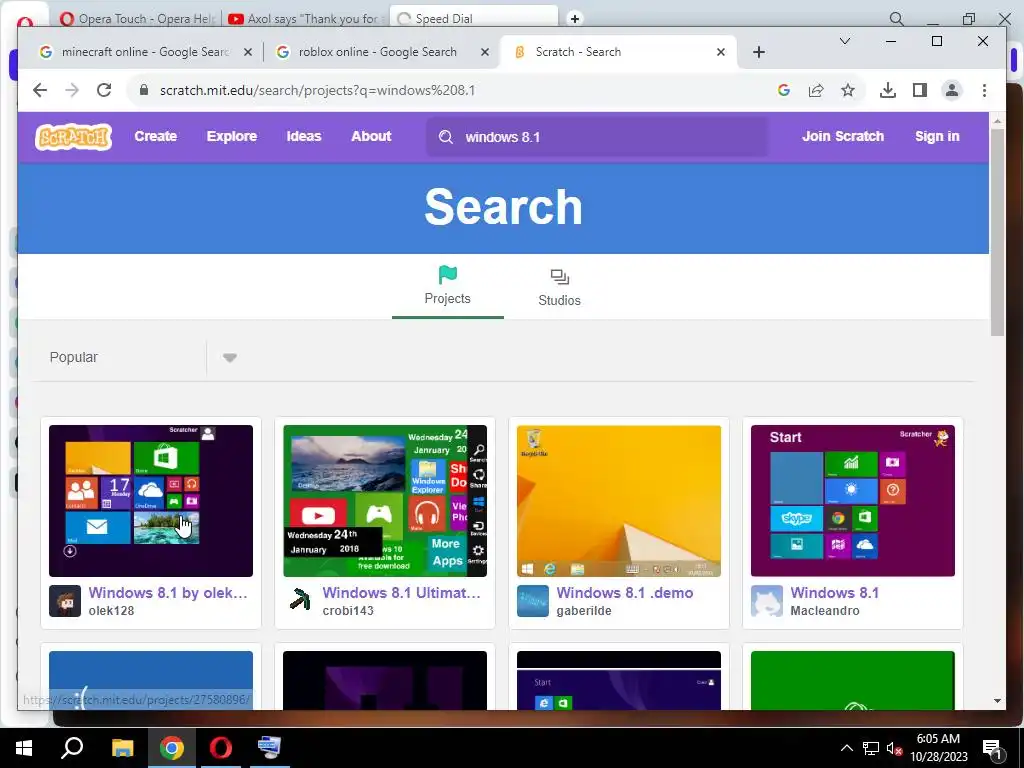Select Speed Dial tab in Opera window
Image resolution: width=1024 pixels, height=768 pixels.
(473, 18)
